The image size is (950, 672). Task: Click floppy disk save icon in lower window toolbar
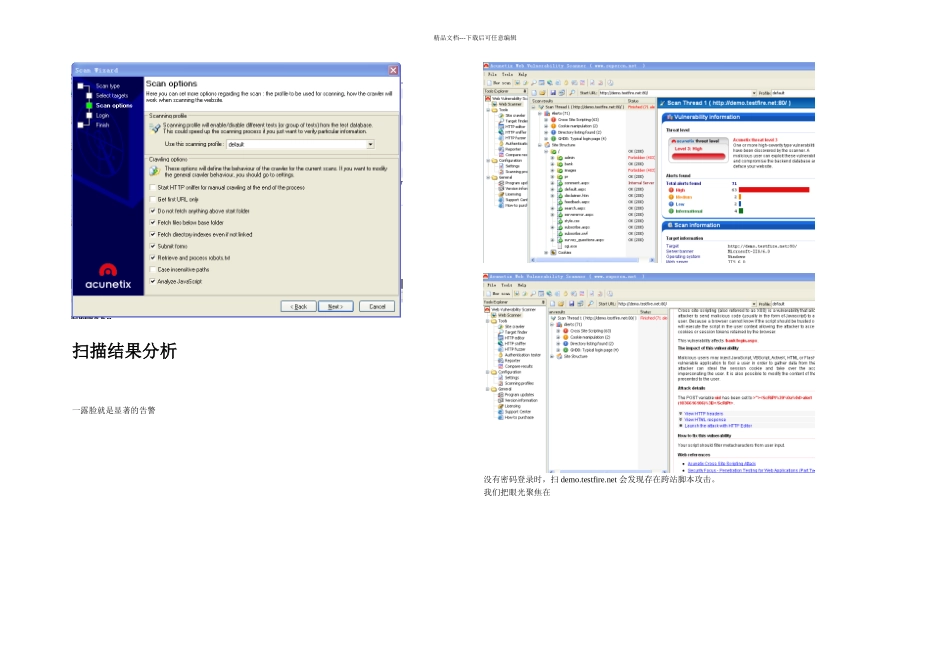[571, 304]
